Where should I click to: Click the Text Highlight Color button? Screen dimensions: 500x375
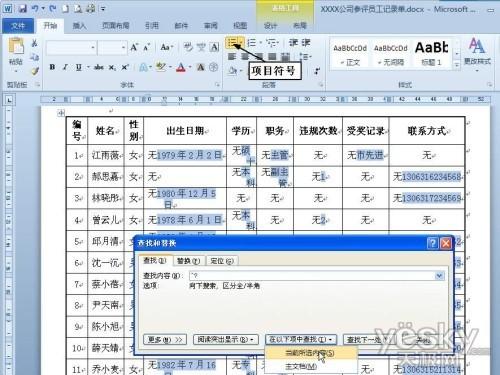(161, 68)
